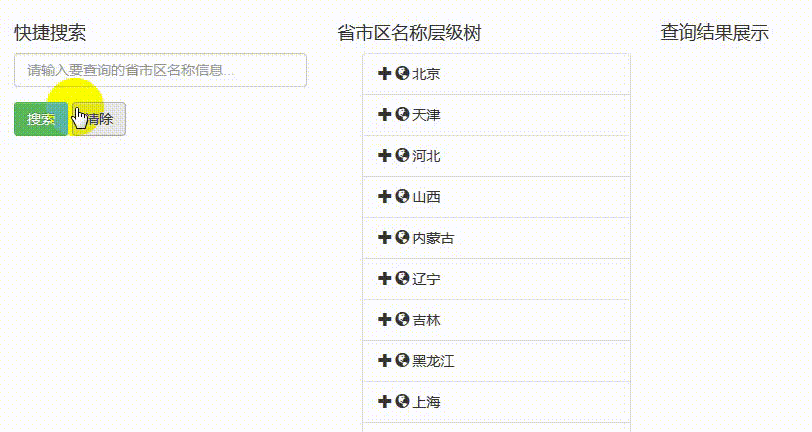Click the globe icon beside 北京

[402, 73]
